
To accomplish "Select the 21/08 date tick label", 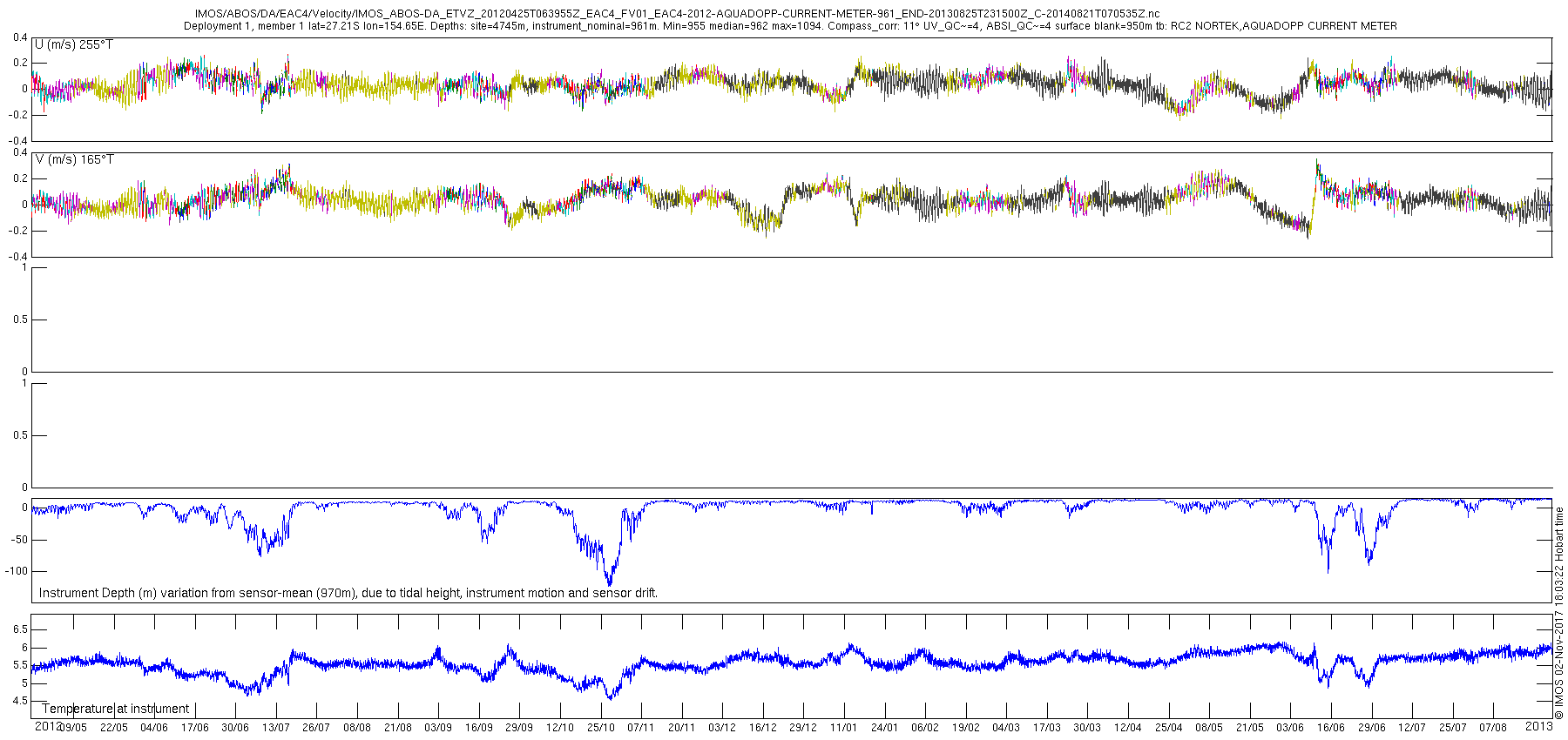I will (x=398, y=728).
